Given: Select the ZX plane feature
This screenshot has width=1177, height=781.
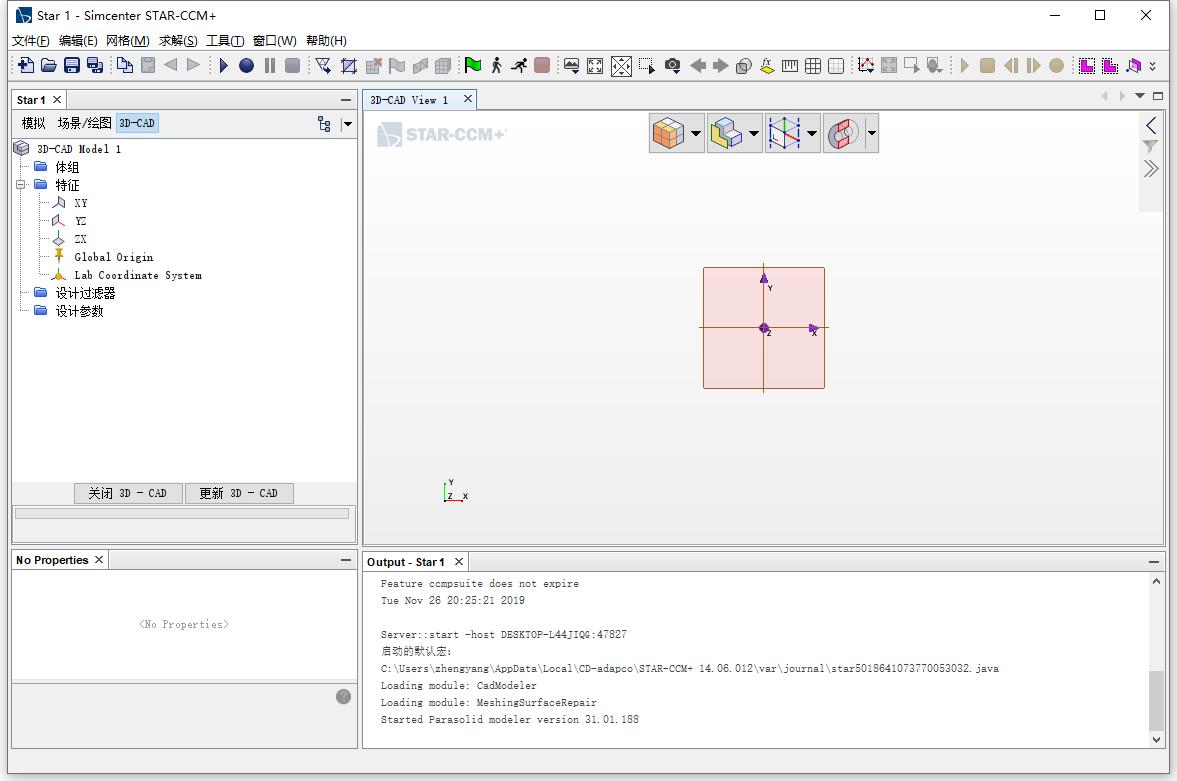Looking at the screenshot, I should click(x=80, y=239).
